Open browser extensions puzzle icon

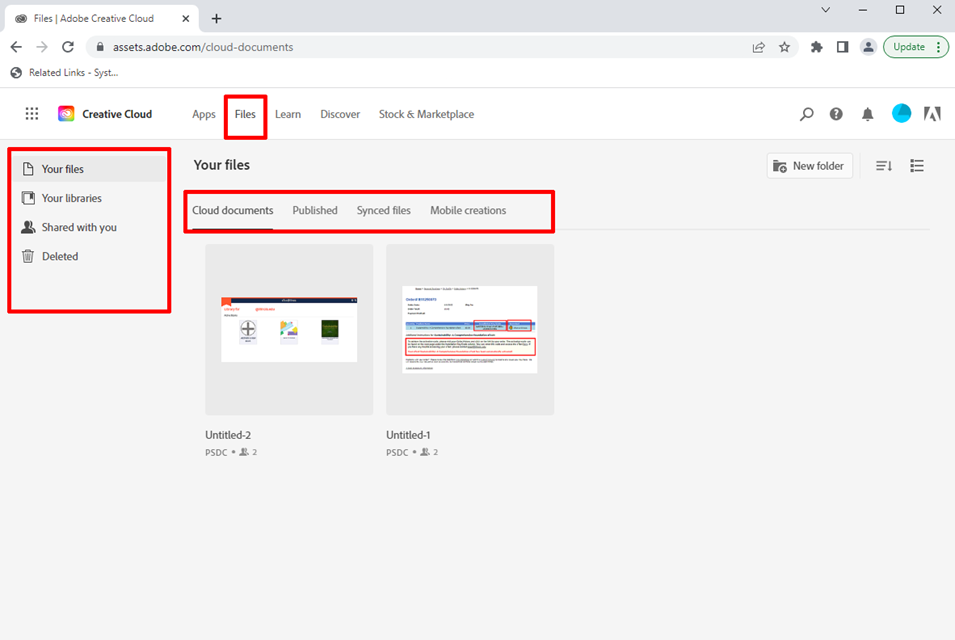tap(816, 47)
